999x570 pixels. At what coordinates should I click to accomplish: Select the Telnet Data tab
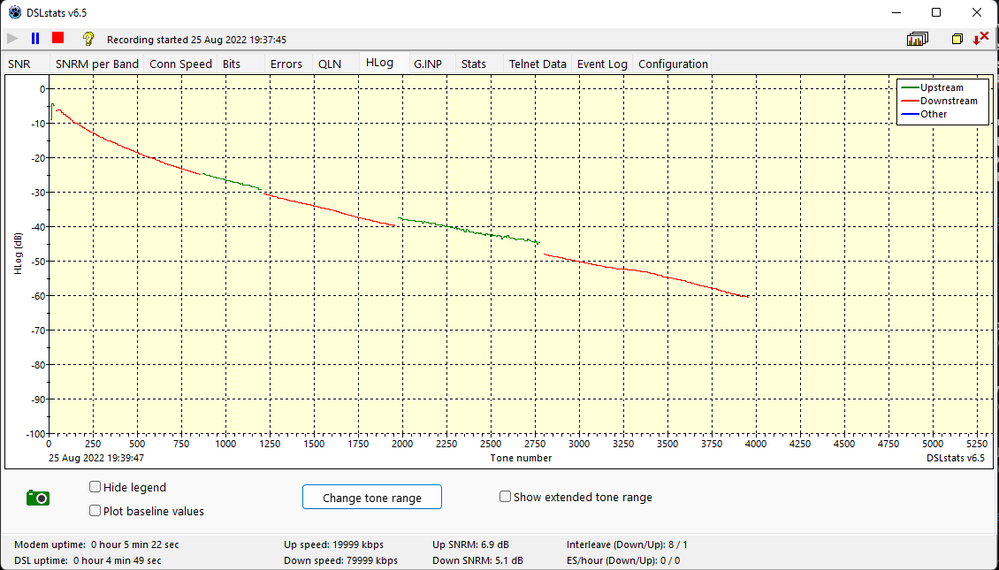coord(537,64)
